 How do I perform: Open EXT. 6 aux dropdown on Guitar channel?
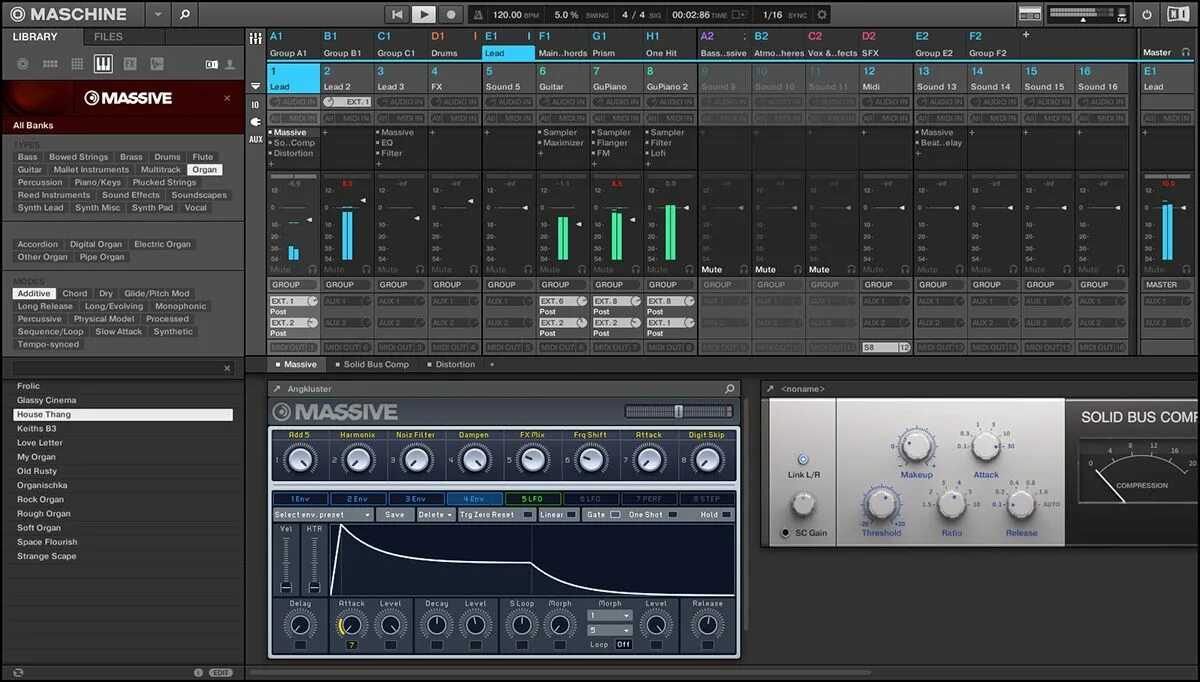tap(563, 301)
